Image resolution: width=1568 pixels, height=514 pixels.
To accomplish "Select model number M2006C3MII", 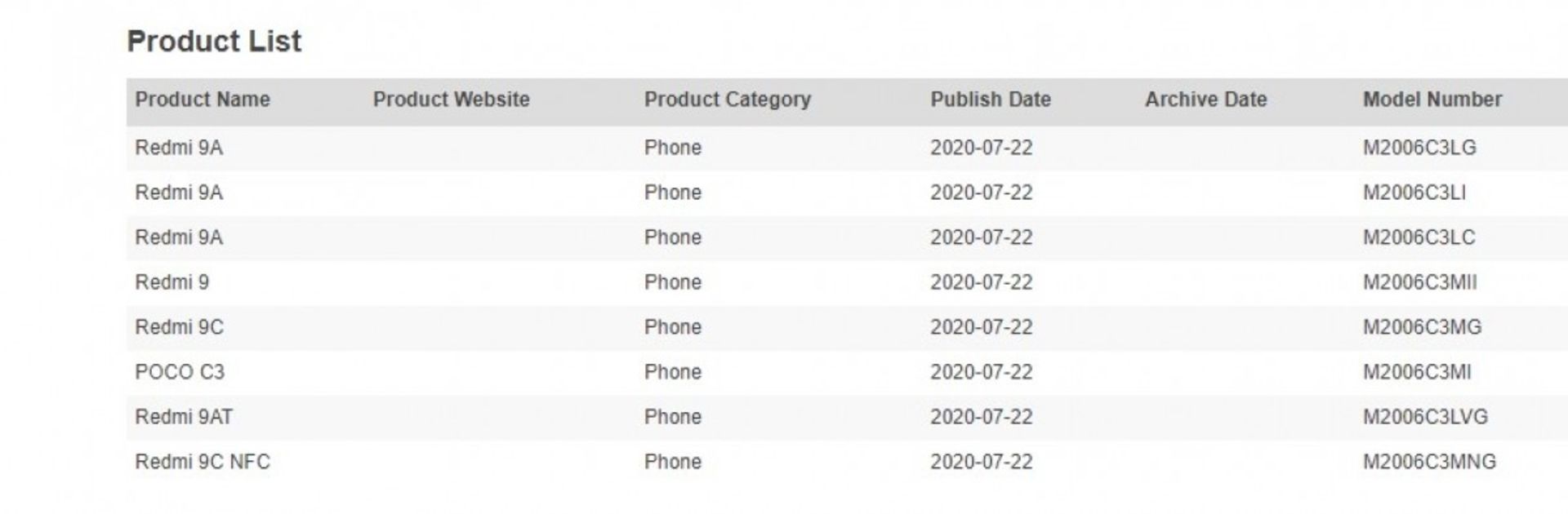I will (1419, 282).
